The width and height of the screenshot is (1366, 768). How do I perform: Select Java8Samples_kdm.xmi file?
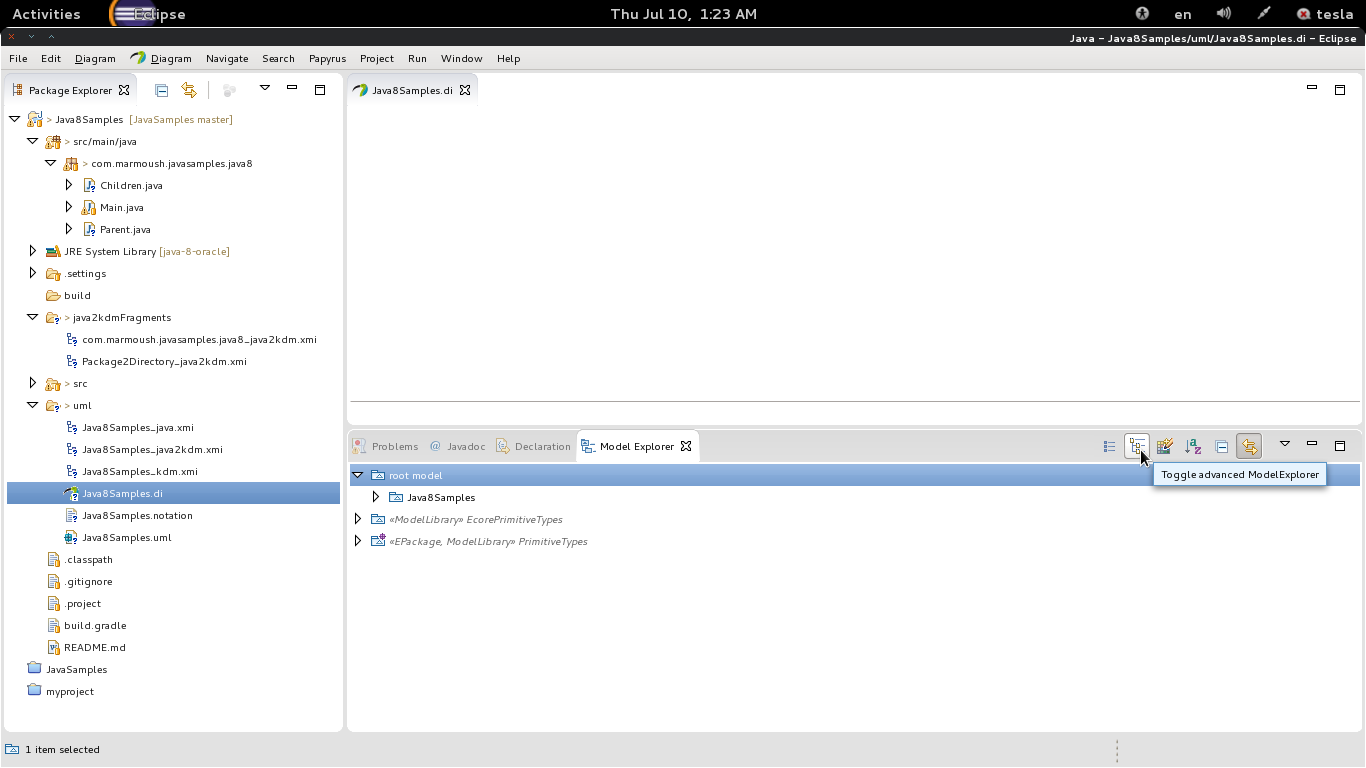tap(139, 471)
